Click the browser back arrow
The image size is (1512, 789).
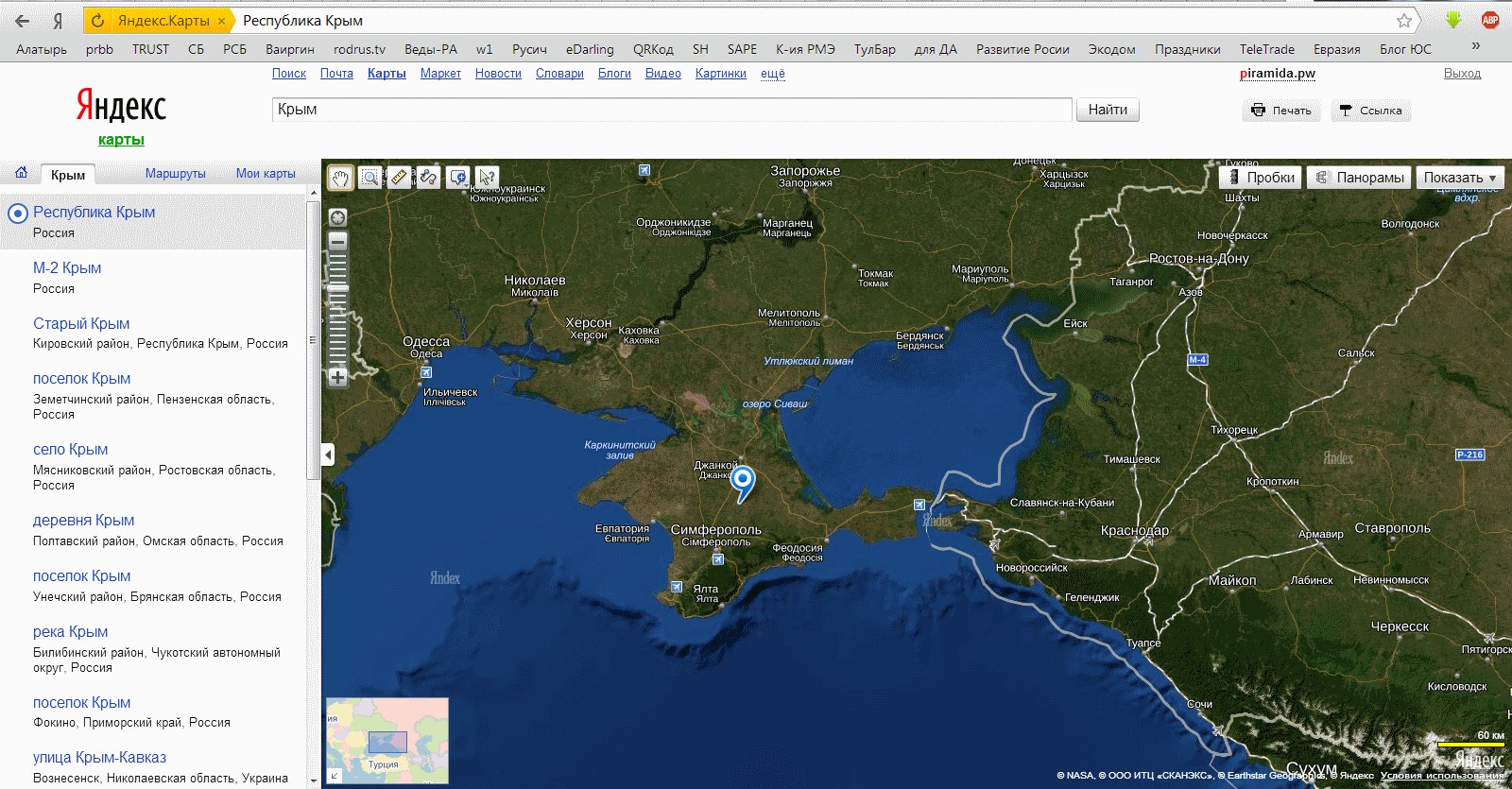[x=22, y=20]
